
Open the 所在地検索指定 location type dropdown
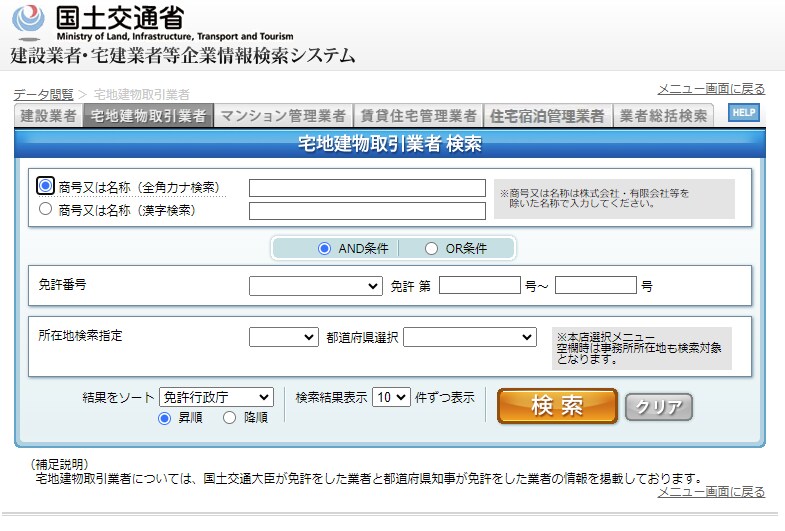coord(284,337)
